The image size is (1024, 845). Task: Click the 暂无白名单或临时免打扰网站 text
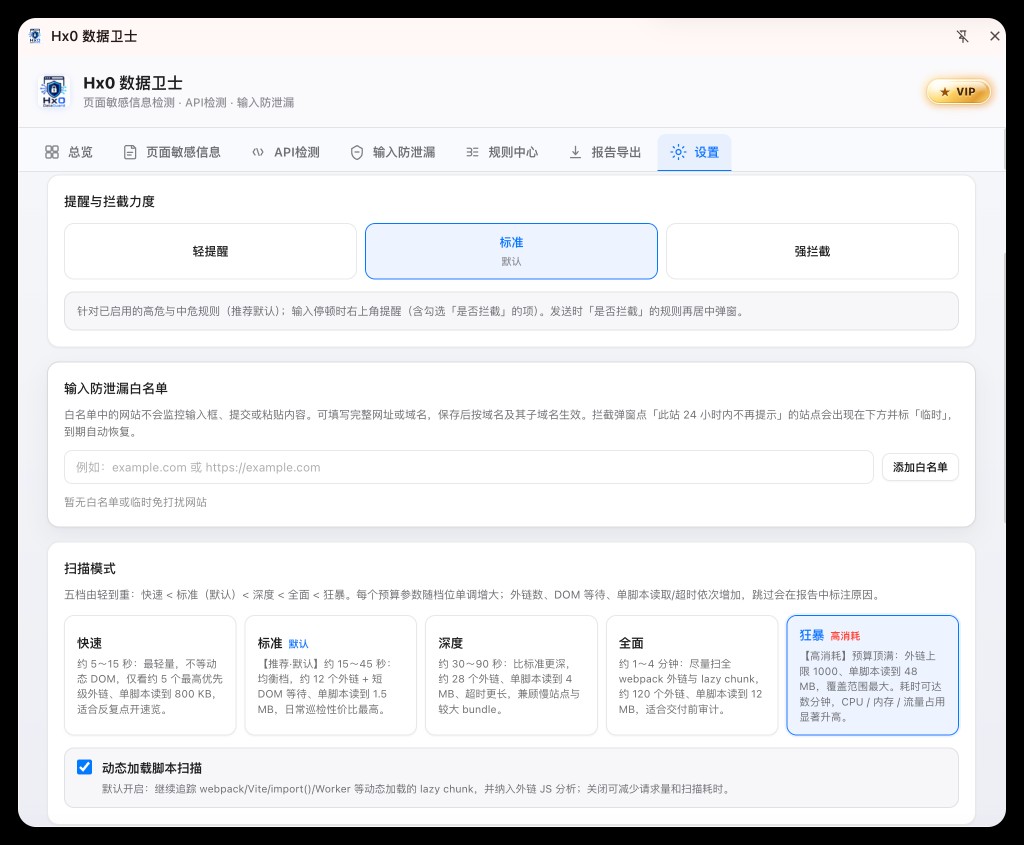pyautogui.click(x=135, y=502)
